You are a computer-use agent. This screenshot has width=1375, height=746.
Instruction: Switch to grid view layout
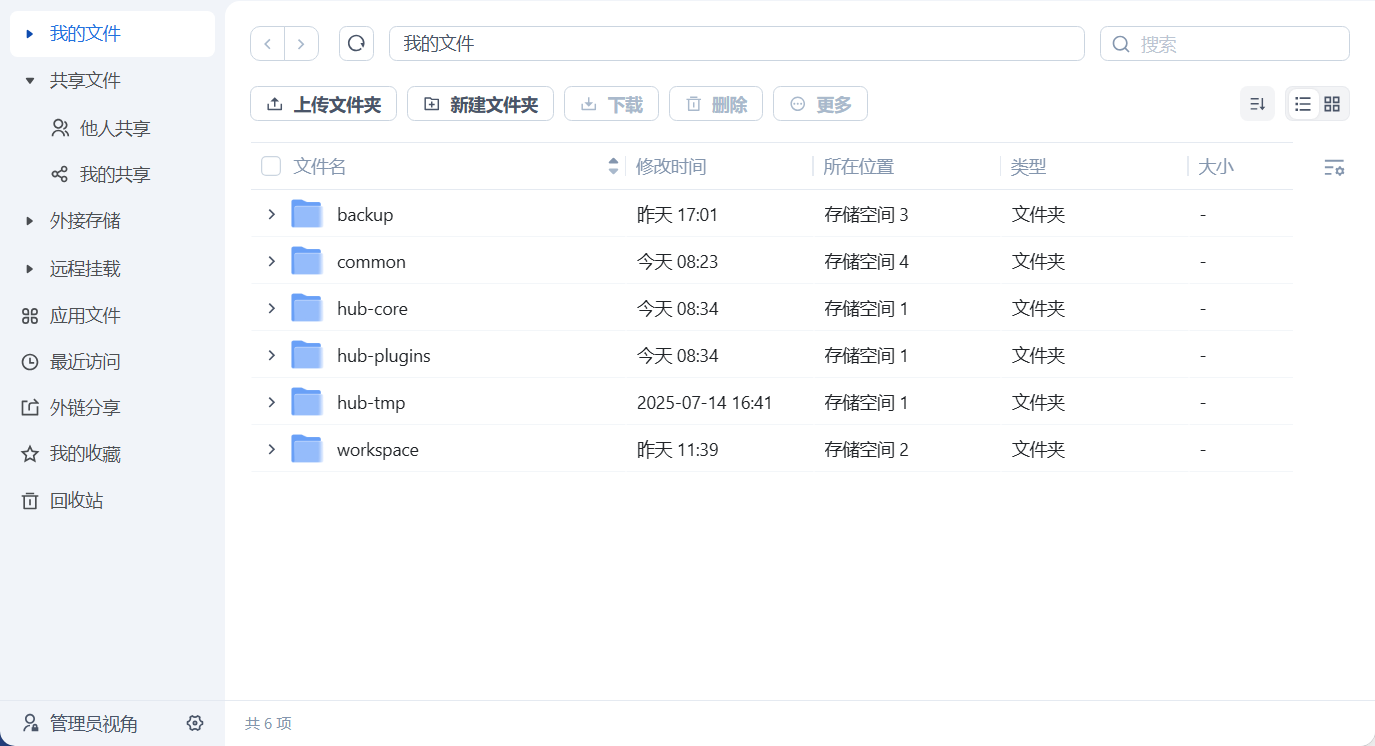(x=1332, y=104)
